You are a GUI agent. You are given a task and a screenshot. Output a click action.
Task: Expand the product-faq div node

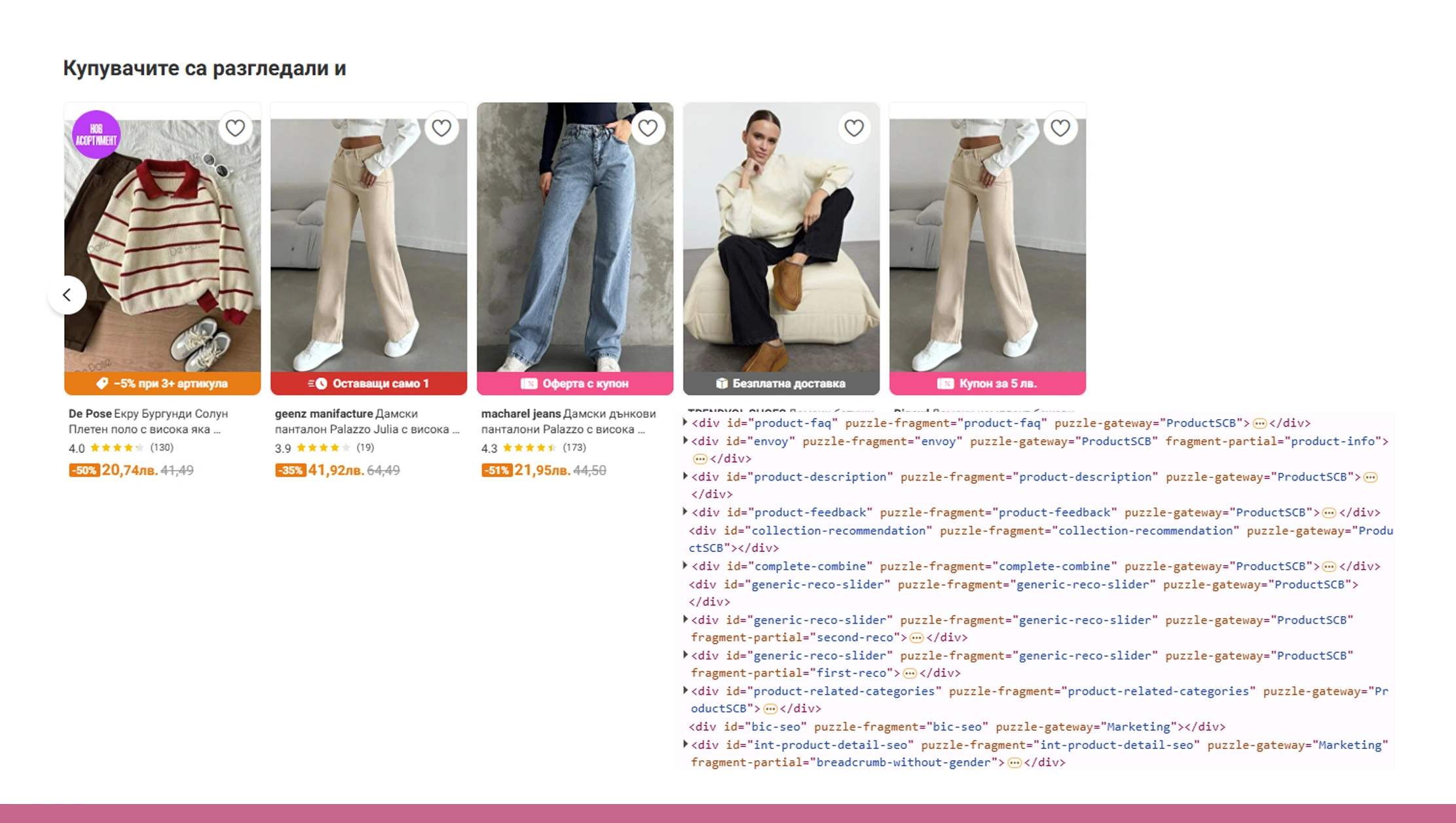point(685,422)
